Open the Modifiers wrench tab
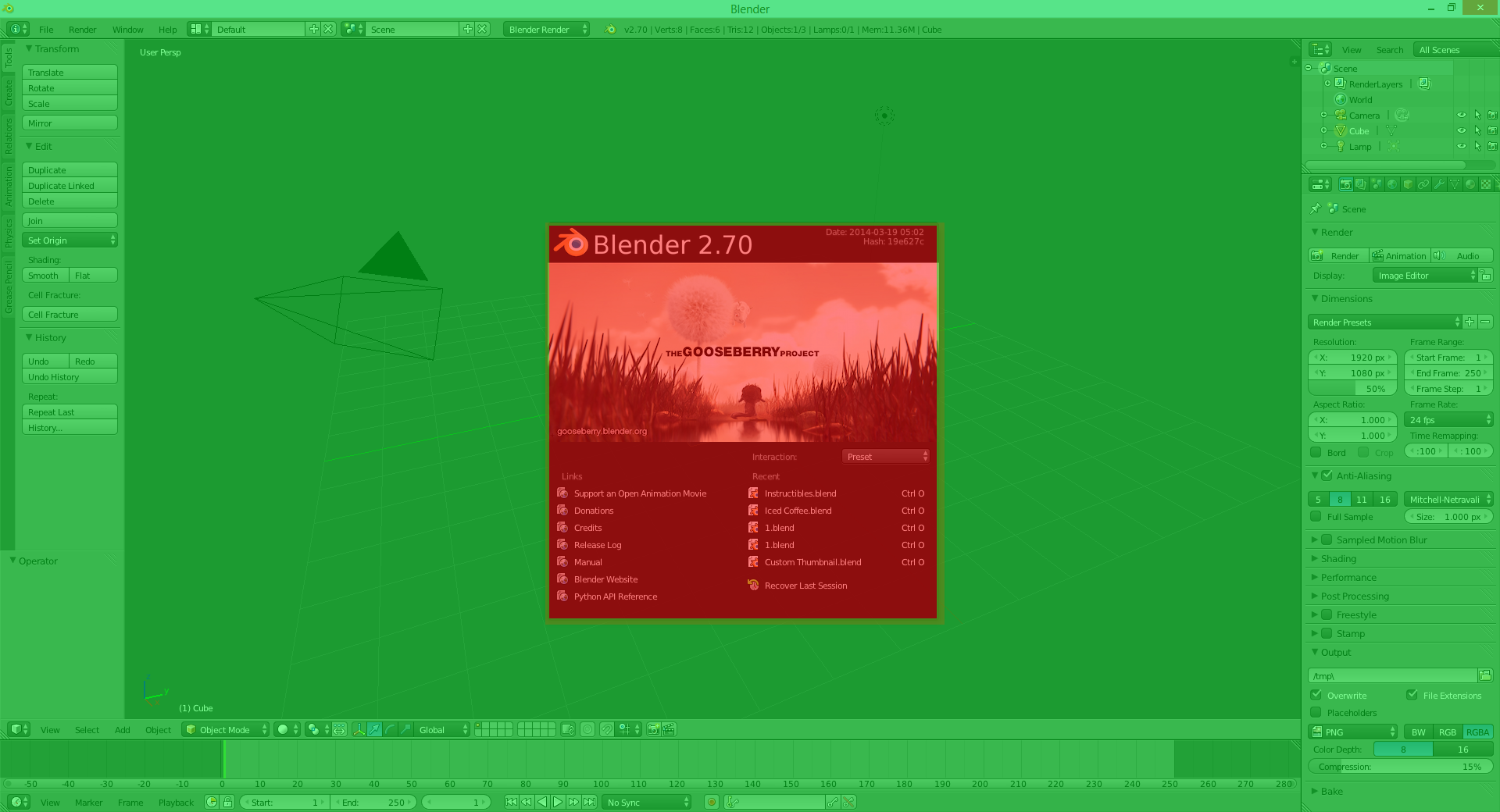This screenshot has width=1500, height=812. [x=1439, y=184]
